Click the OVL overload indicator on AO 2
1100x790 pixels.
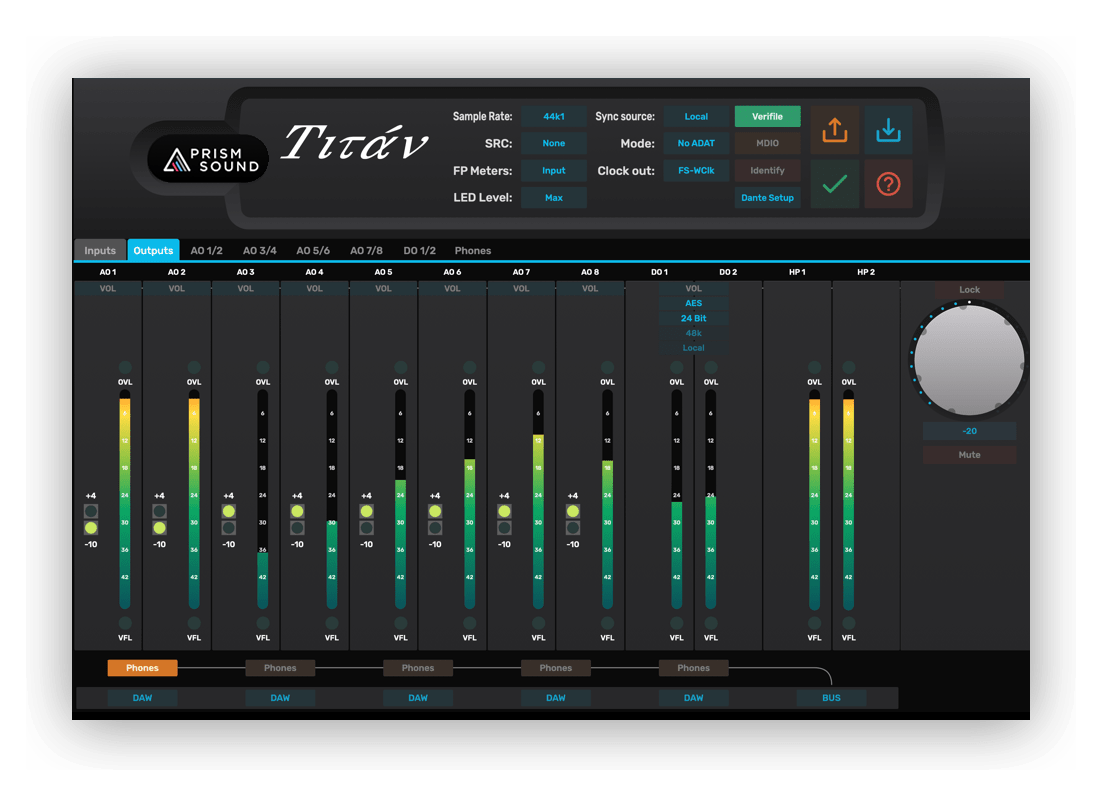(x=194, y=367)
